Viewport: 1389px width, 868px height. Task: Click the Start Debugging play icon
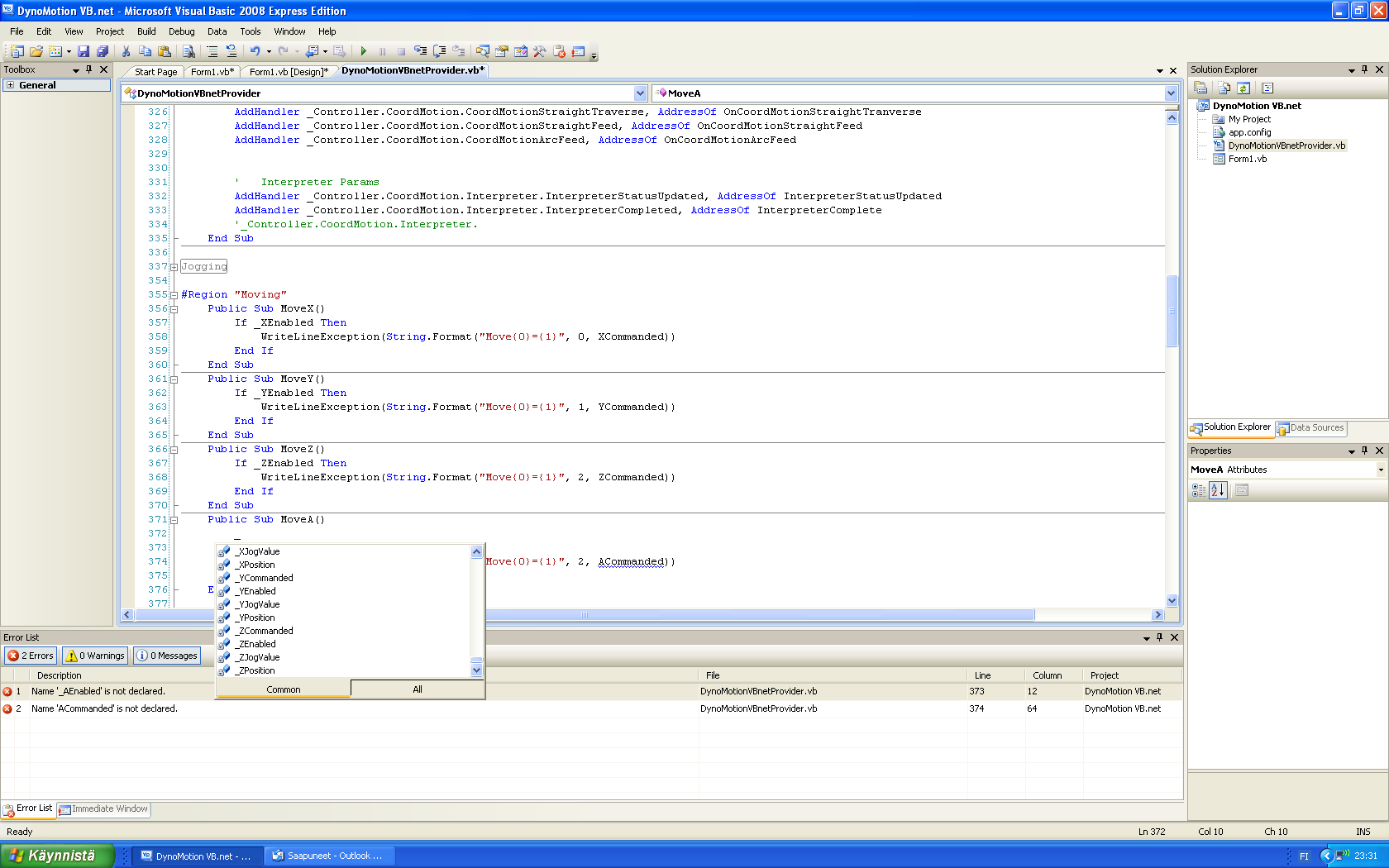click(x=364, y=51)
